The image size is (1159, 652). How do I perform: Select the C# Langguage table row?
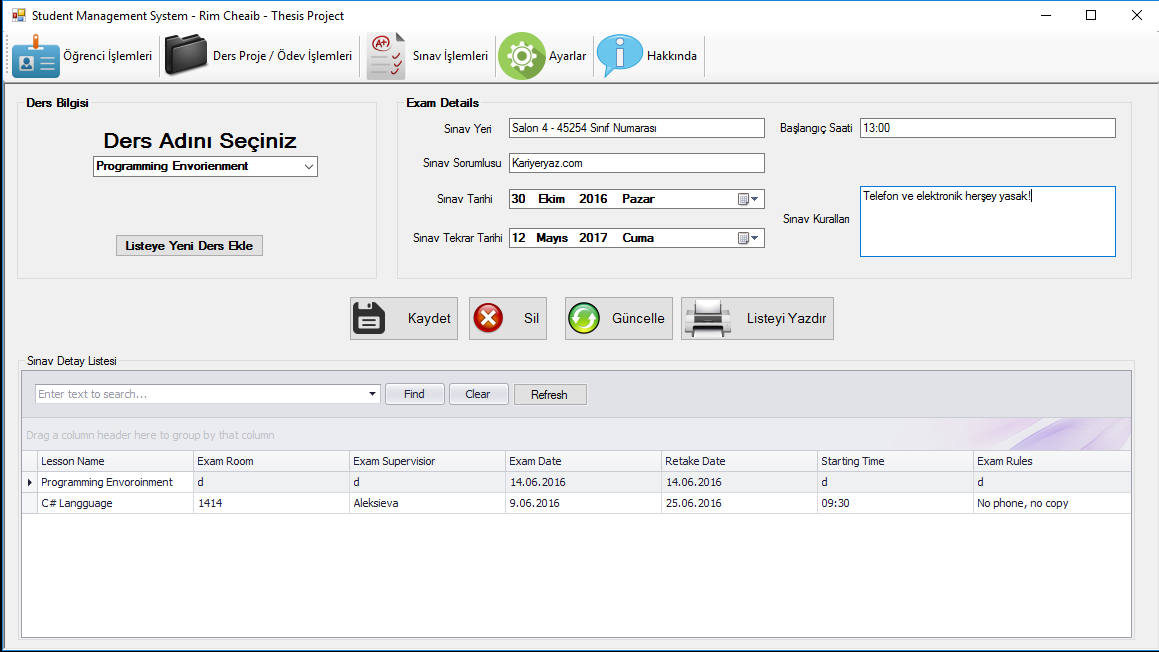(x=577, y=503)
